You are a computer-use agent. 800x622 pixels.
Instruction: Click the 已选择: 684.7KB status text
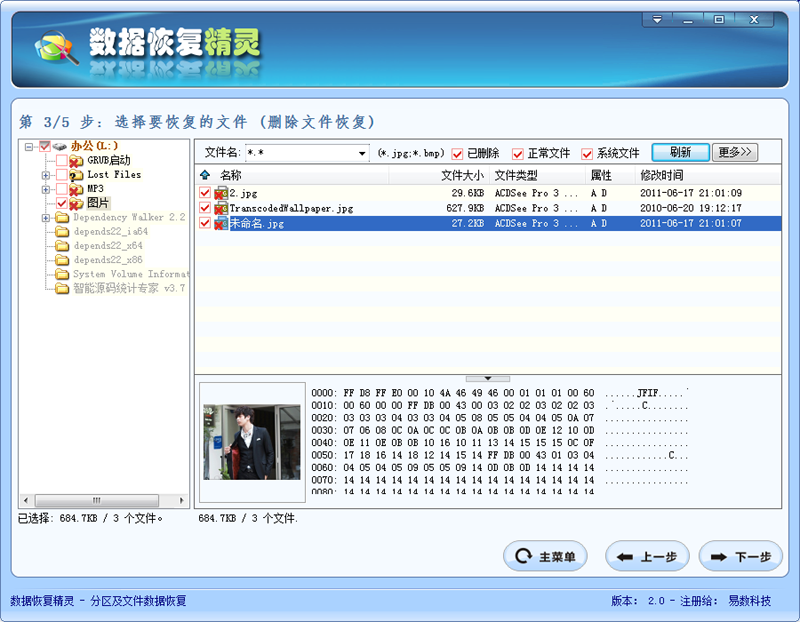(90, 518)
